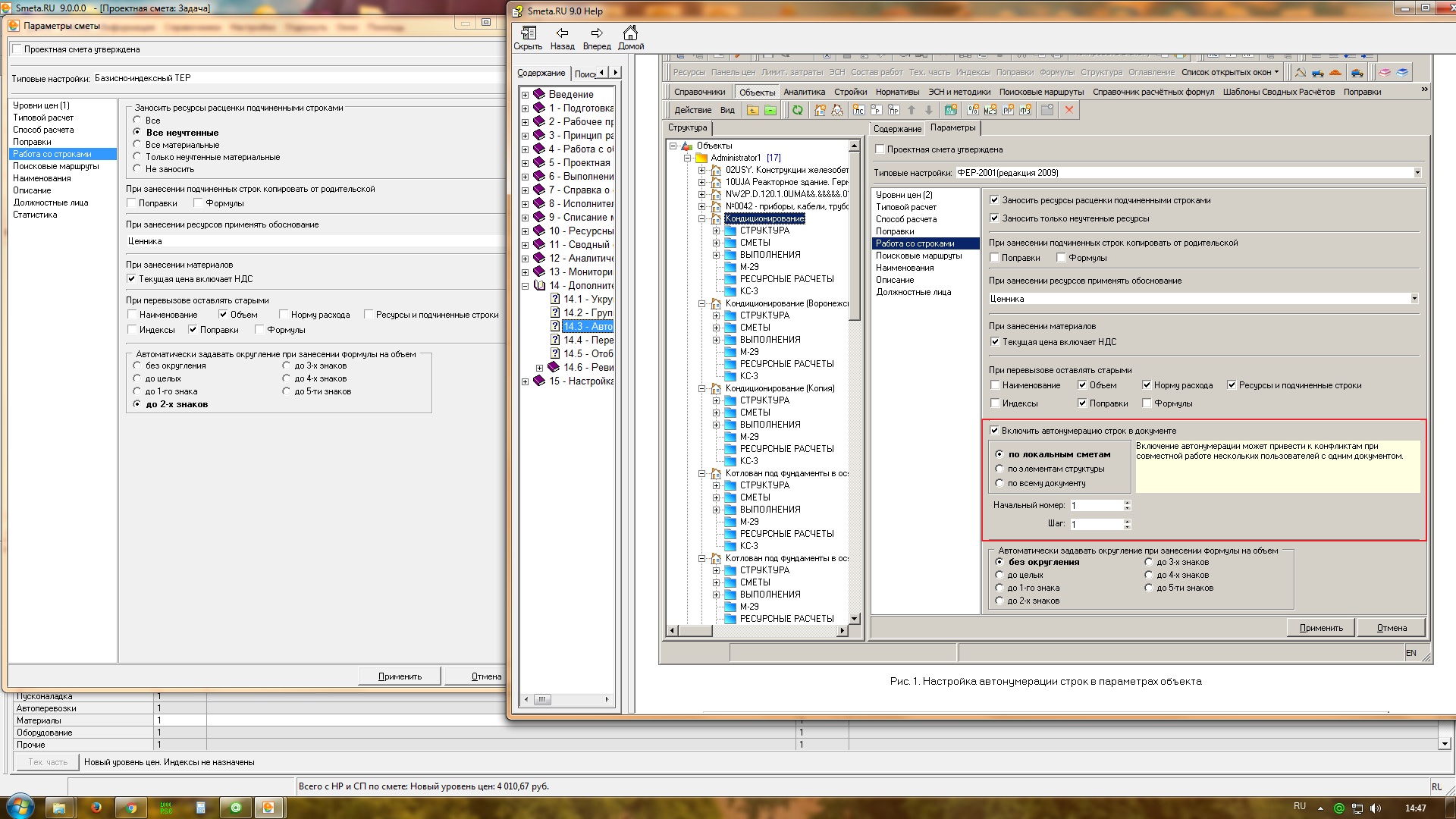Switch to Smeta.RU taskbar button
The image size is (1456, 819).
click(268, 808)
